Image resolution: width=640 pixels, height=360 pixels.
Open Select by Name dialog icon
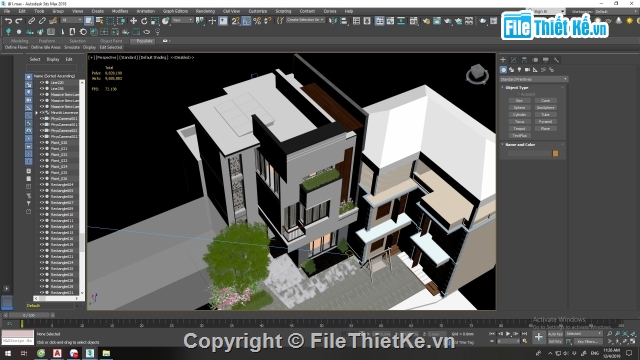(x=99, y=21)
